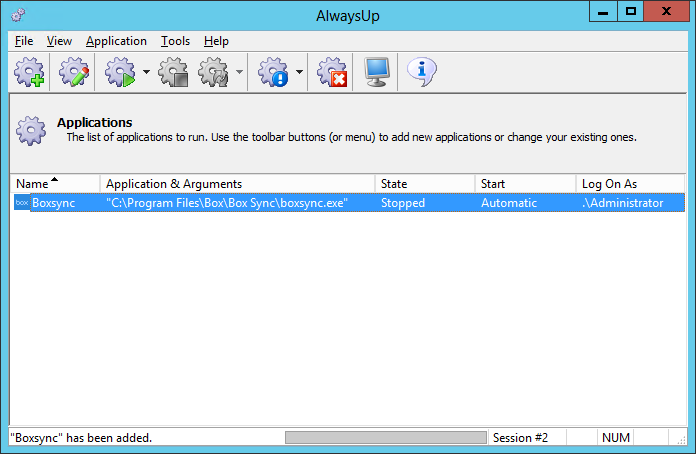
Task: Click the NUM status bar indicator
Action: pyautogui.click(x=616, y=438)
